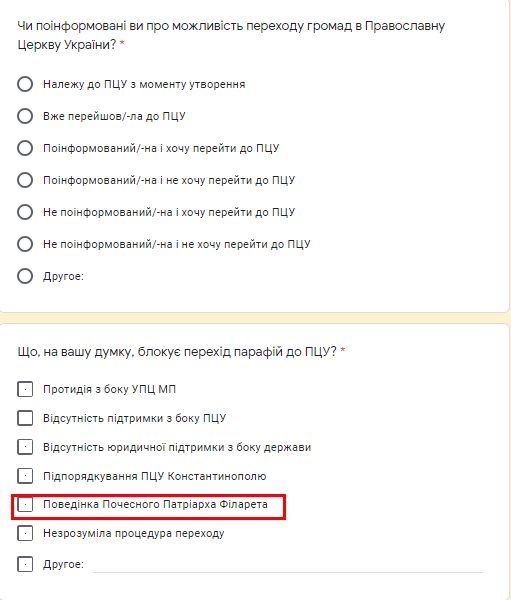This screenshot has width=511, height=600.
Task: Enable checkbox 'Відсутність юридичної підтримки з боку держави'
Action: (25, 447)
